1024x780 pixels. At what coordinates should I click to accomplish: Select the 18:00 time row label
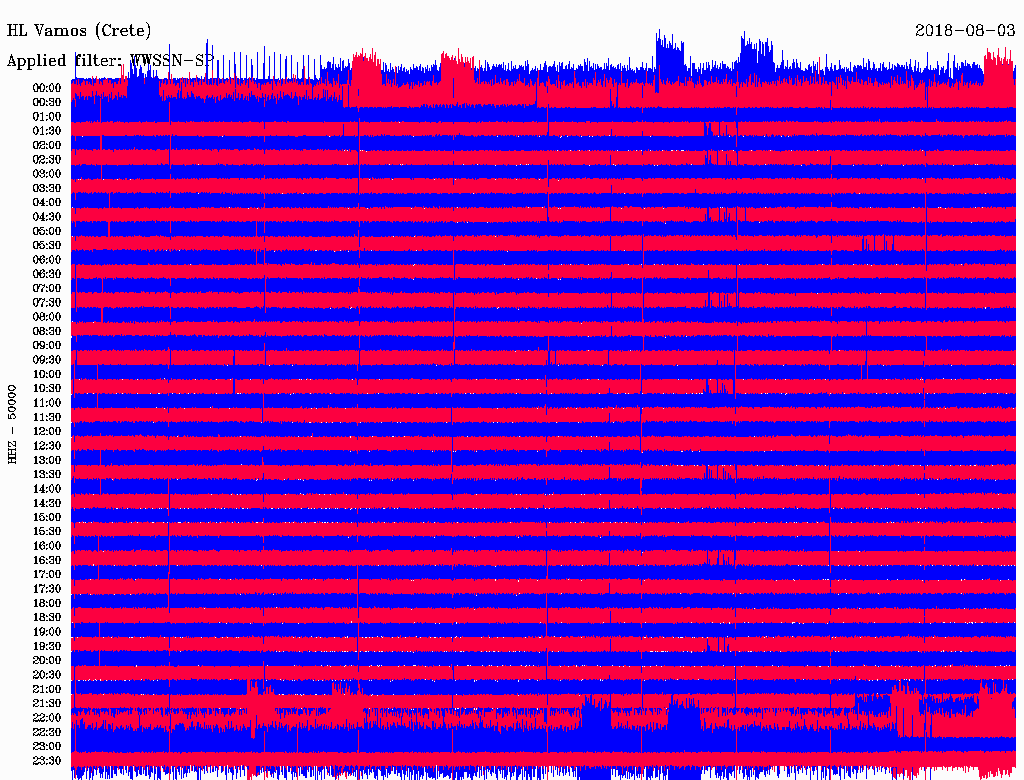[x=47, y=603]
